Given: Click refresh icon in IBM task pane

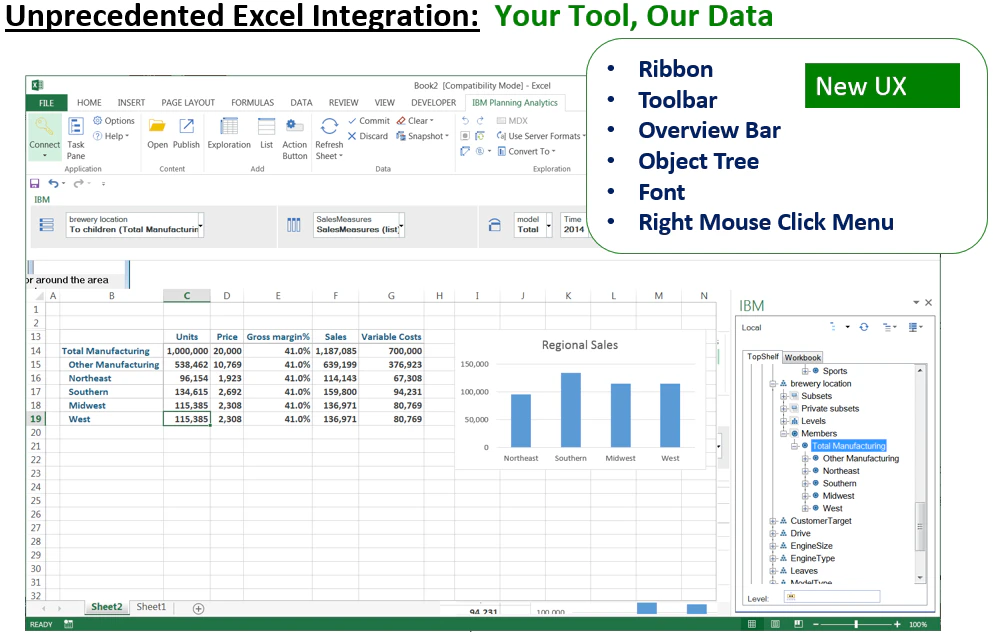Looking at the screenshot, I should pos(864,327).
